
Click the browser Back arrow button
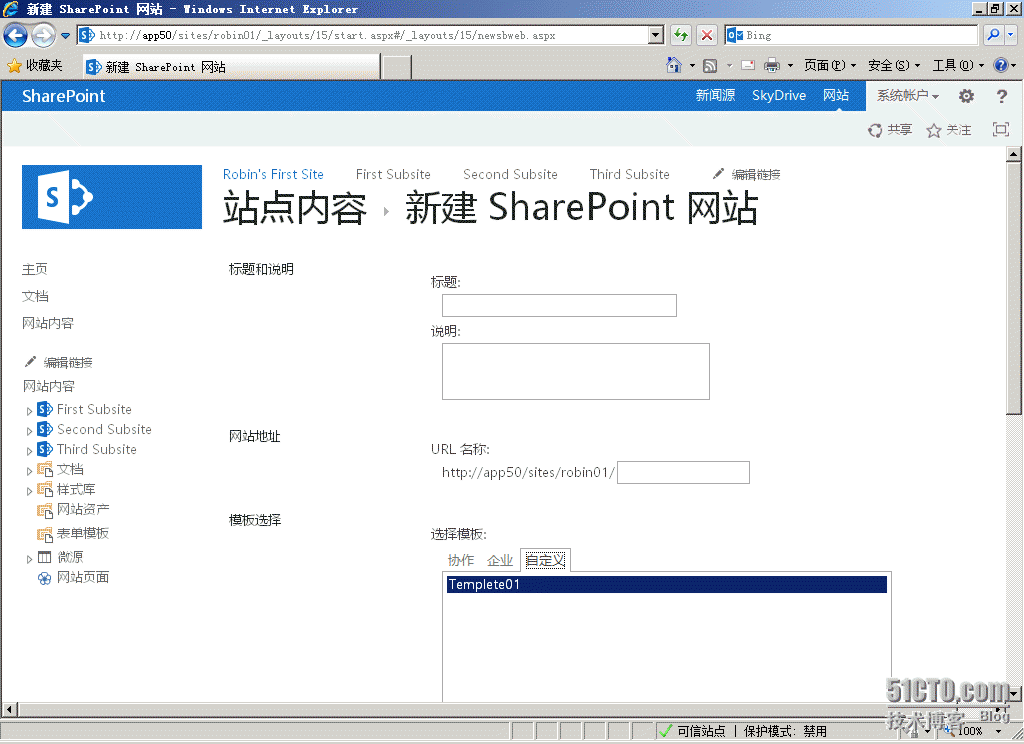point(16,35)
